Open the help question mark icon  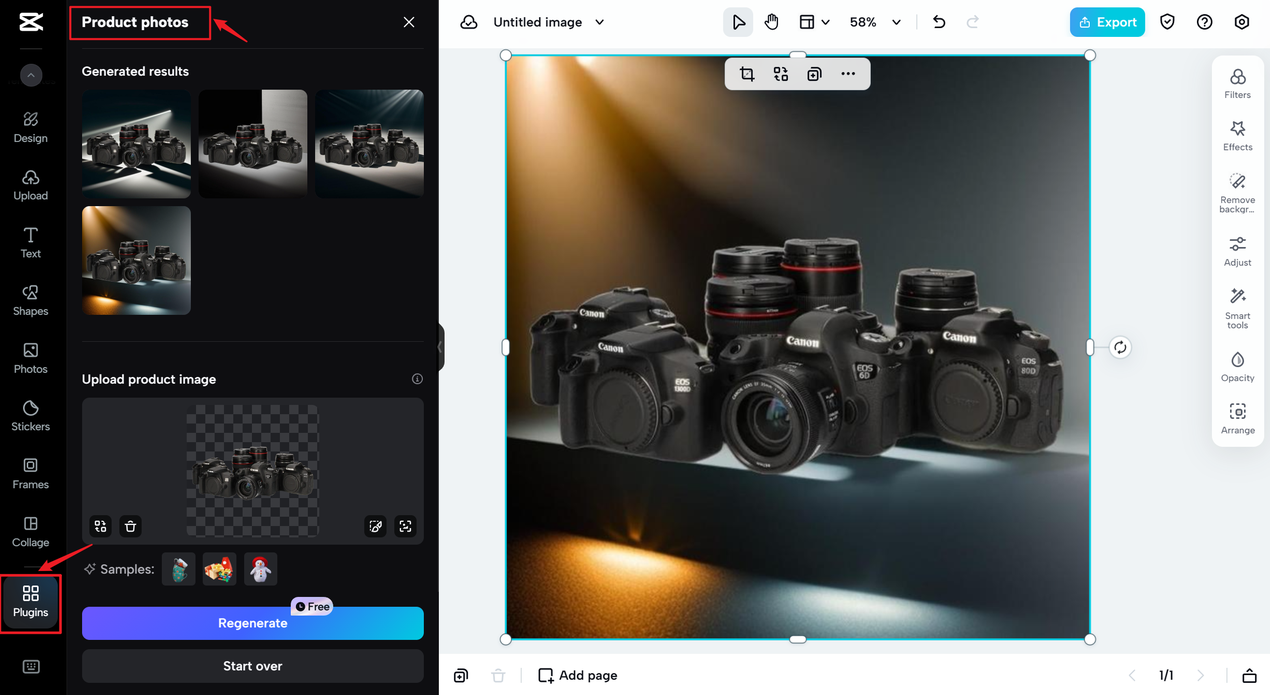pyautogui.click(x=1204, y=22)
